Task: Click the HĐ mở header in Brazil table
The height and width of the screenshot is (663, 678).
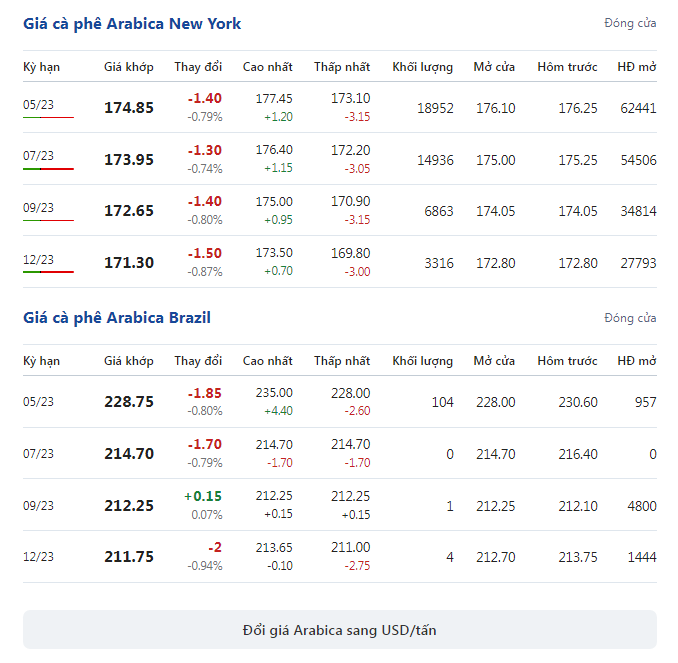Action: pyautogui.click(x=637, y=361)
